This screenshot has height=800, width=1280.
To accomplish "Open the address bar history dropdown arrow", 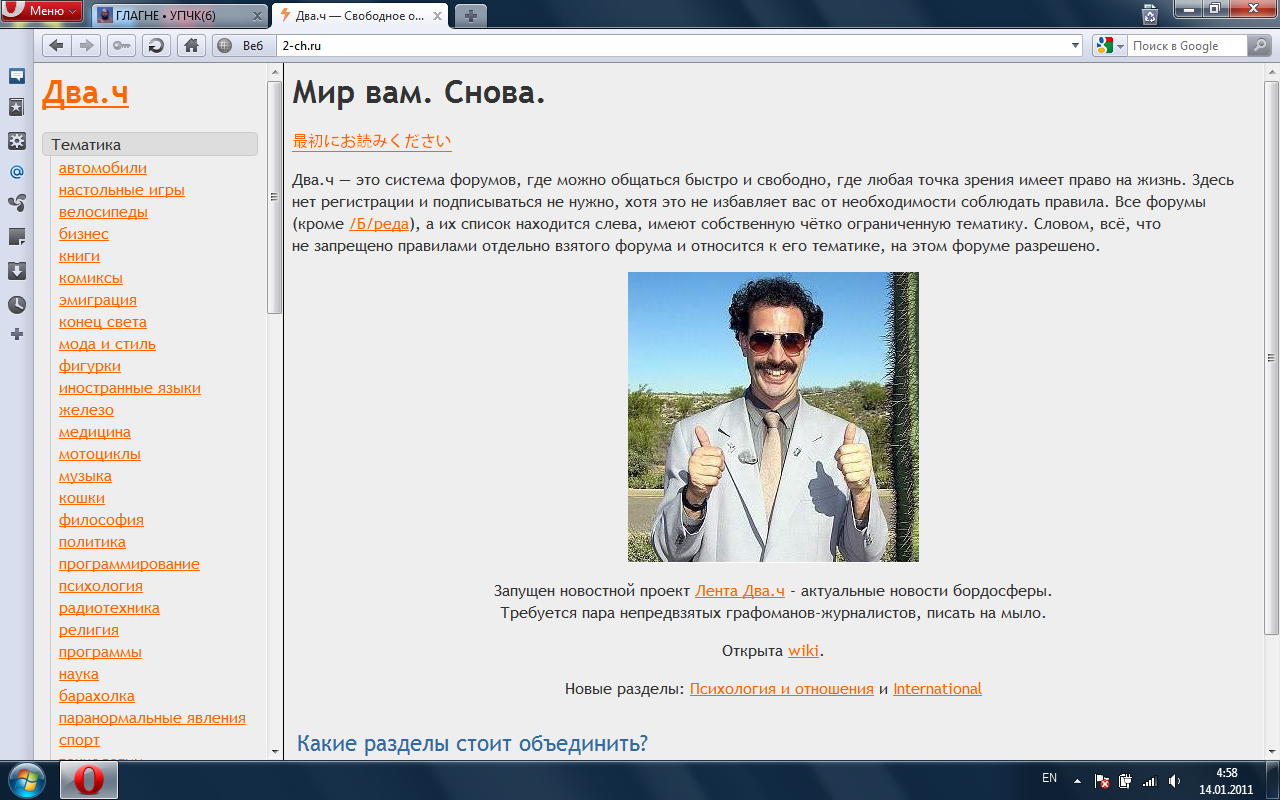I will (1076, 45).
